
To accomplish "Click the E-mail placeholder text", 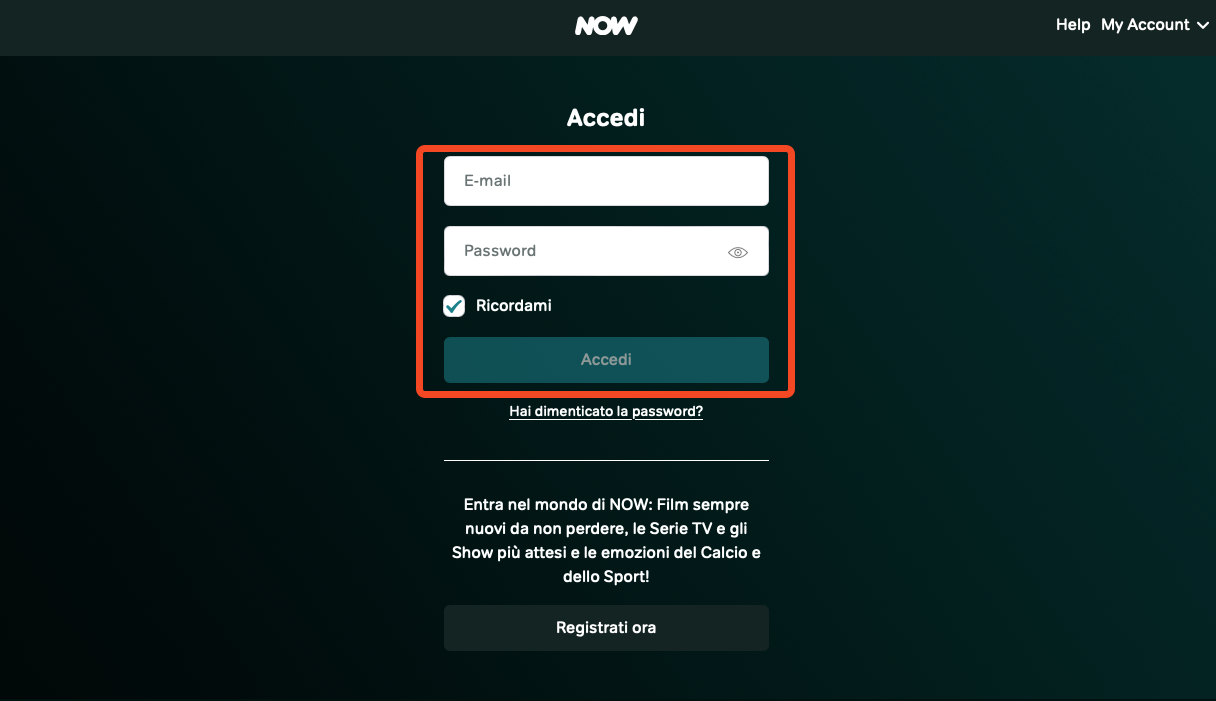I will click(488, 181).
